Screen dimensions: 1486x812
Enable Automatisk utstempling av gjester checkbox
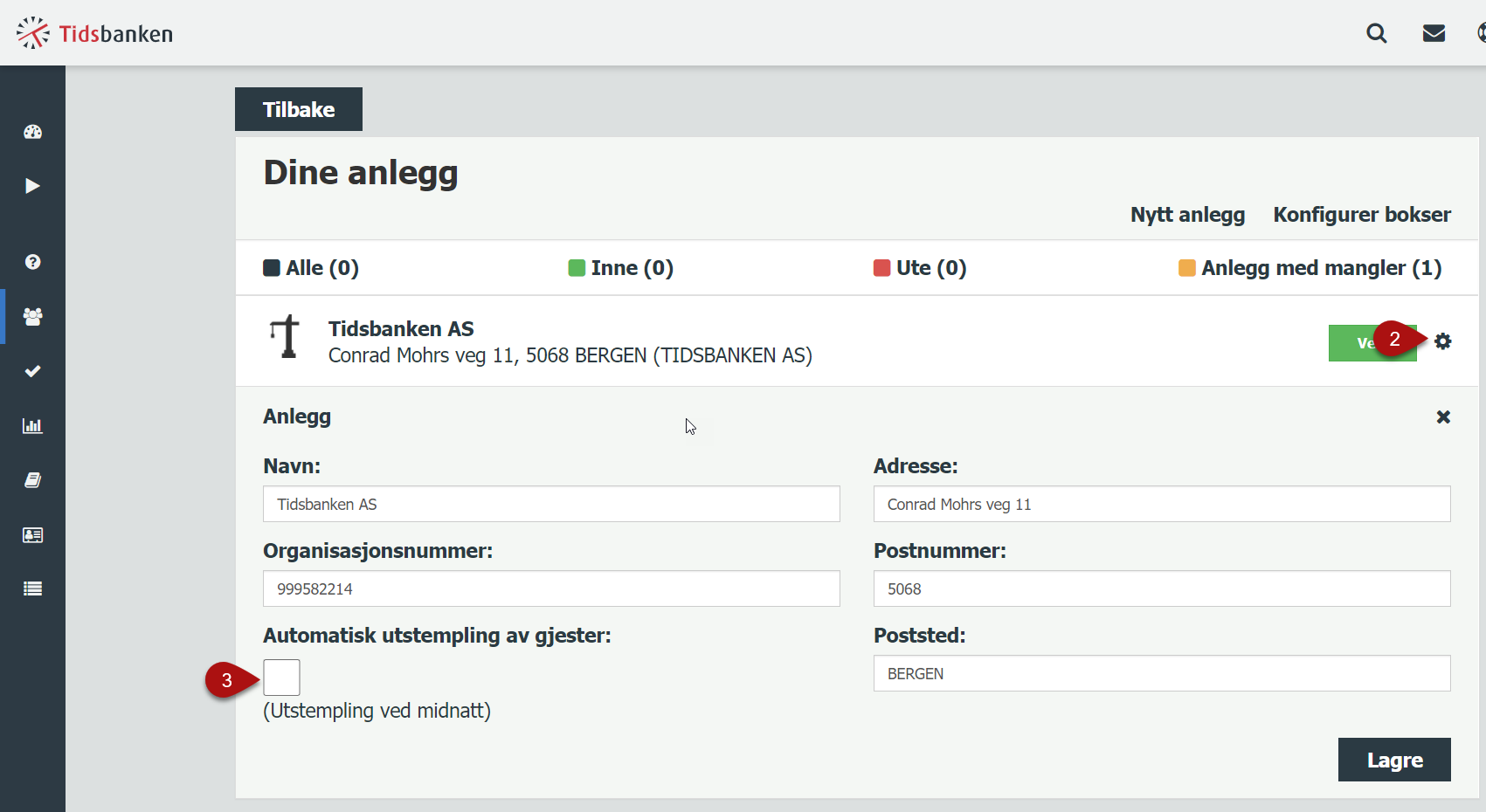click(x=281, y=678)
